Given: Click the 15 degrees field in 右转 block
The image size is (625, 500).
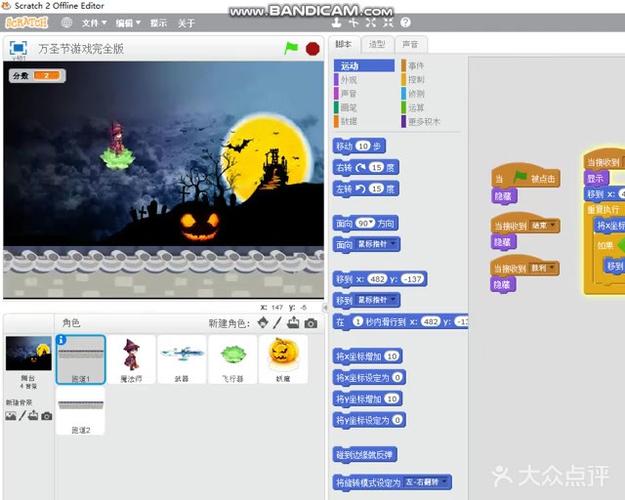Looking at the screenshot, I should 376,167.
